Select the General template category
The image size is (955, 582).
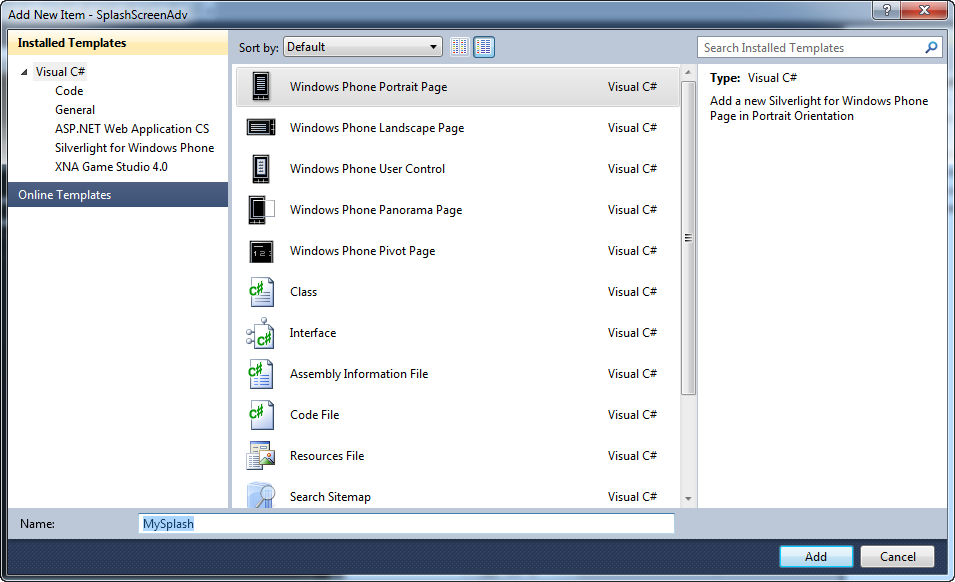pos(75,110)
